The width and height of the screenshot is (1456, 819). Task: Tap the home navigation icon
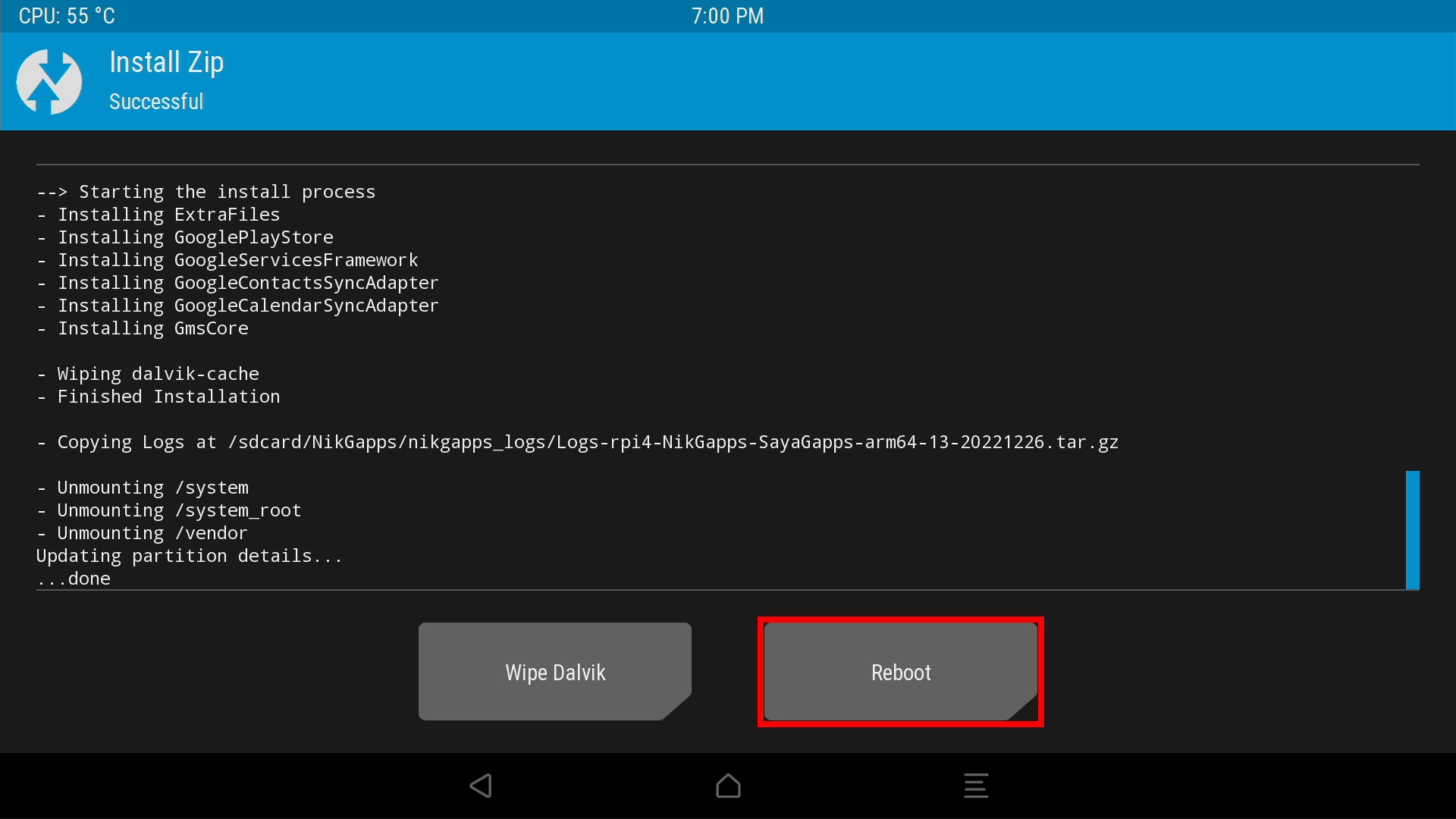[728, 786]
